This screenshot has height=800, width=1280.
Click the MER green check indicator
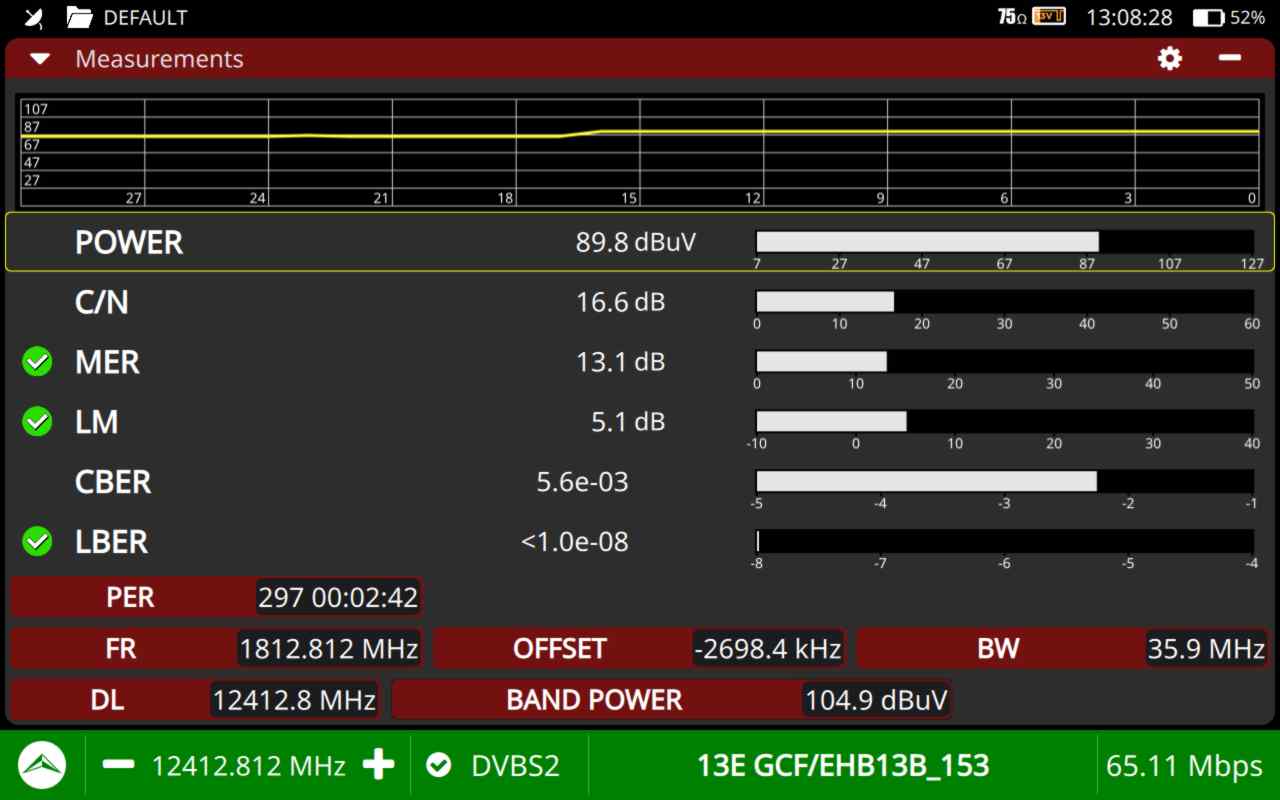point(37,362)
